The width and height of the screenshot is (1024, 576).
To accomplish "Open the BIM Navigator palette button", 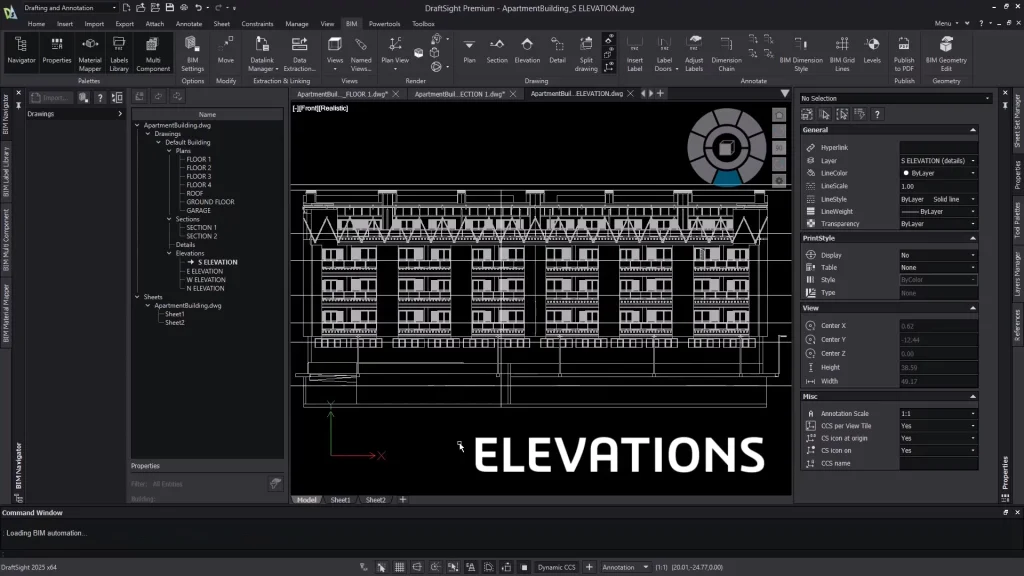I will coord(21,49).
